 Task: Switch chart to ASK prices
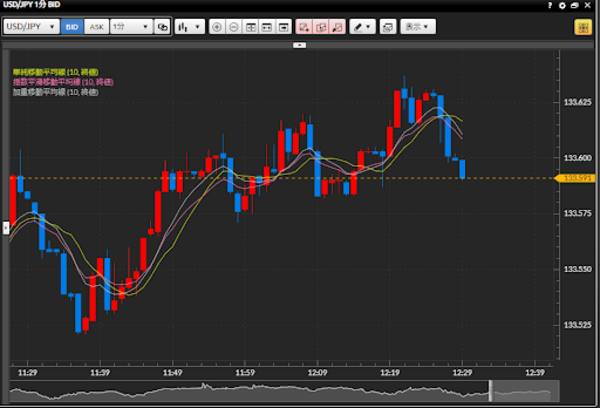[95, 27]
